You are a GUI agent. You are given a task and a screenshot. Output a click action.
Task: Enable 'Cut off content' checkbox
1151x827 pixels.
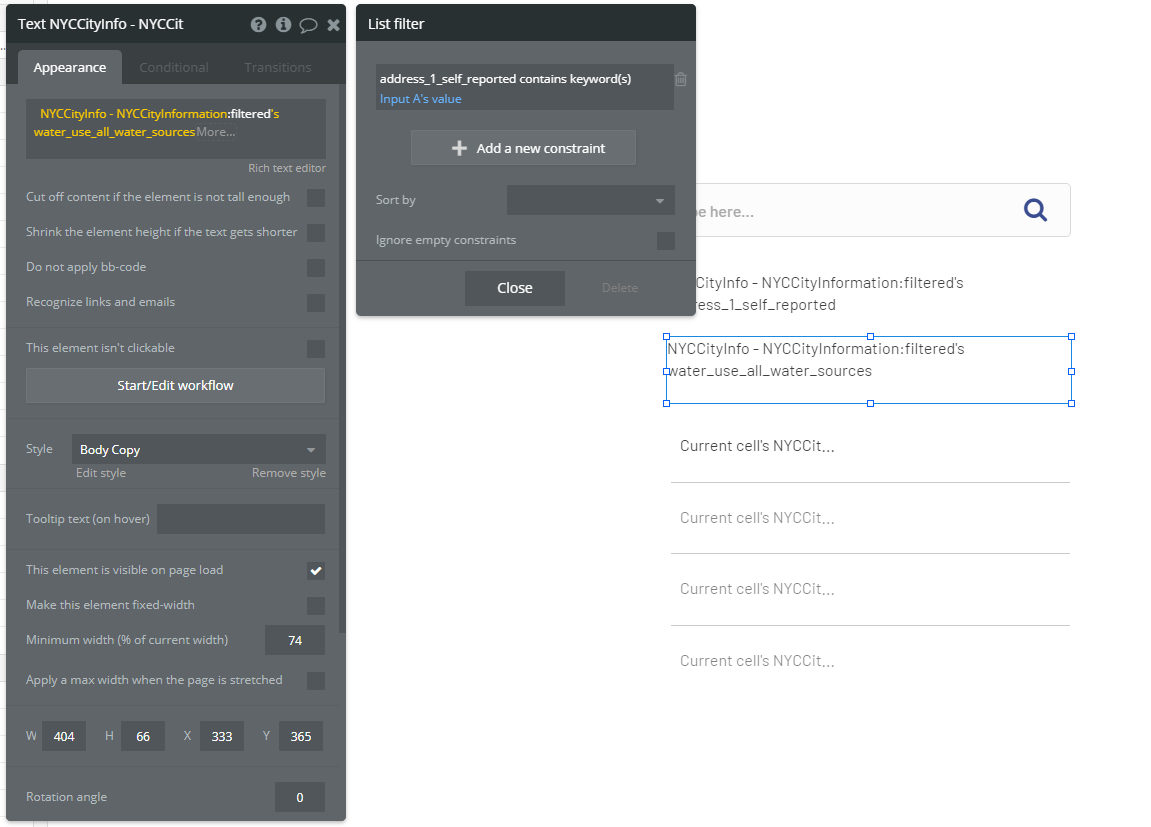pos(316,198)
